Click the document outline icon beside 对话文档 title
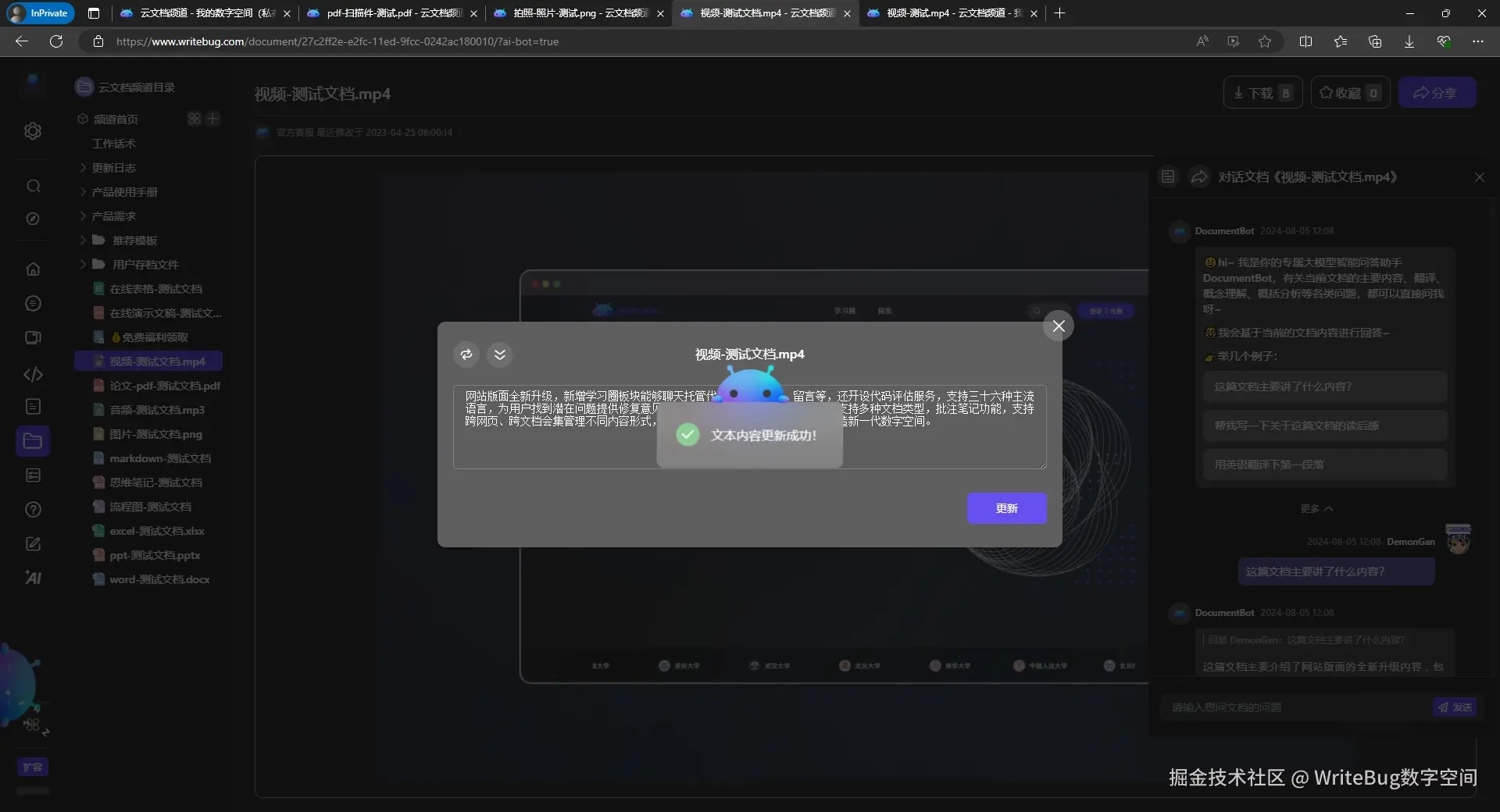1500x812 pixels. point(1167,176)
